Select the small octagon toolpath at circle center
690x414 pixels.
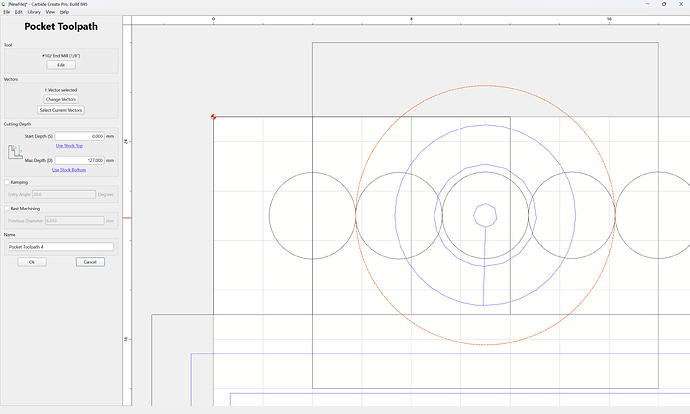[485, 215]
